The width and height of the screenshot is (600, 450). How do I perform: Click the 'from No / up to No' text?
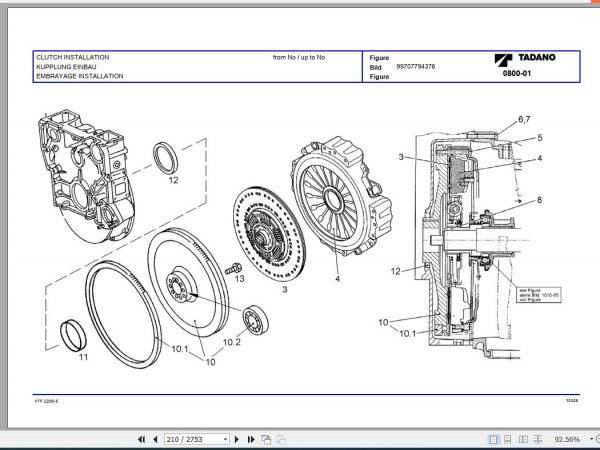pos(299,57)
